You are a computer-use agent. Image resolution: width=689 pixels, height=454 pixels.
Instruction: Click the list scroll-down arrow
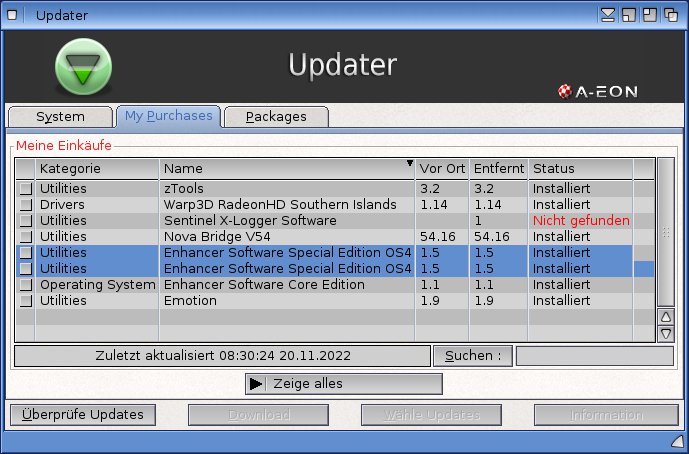point(666,334)
